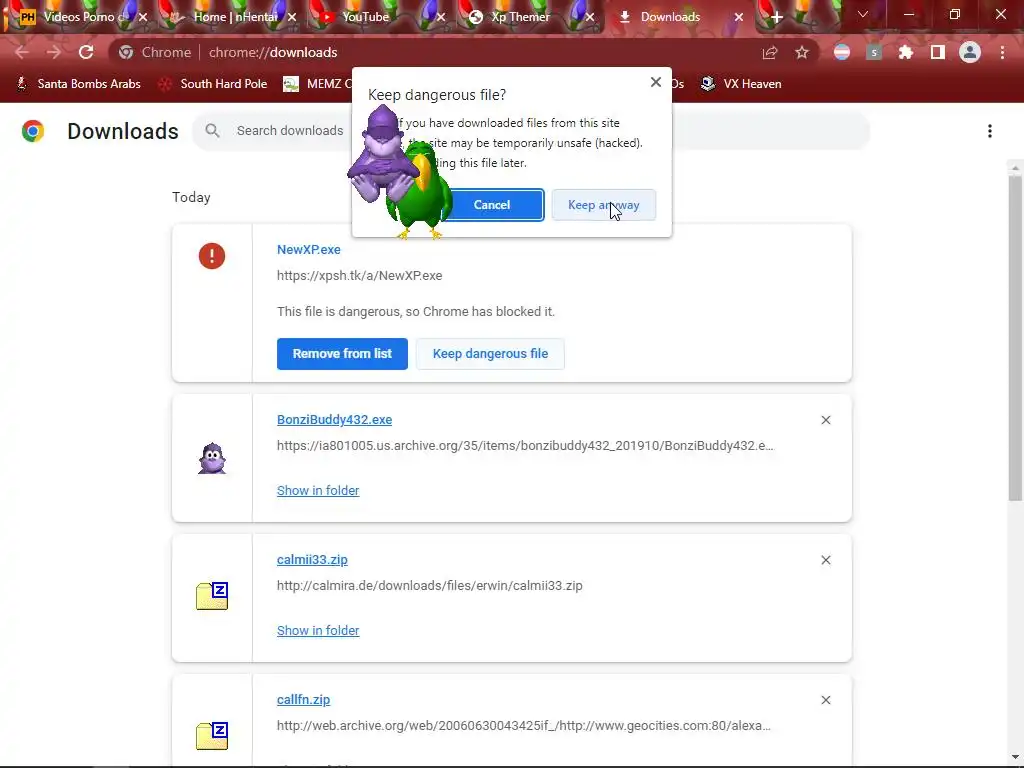
Task: Click Keep anyway in the dialog
Action: [603, 205]
